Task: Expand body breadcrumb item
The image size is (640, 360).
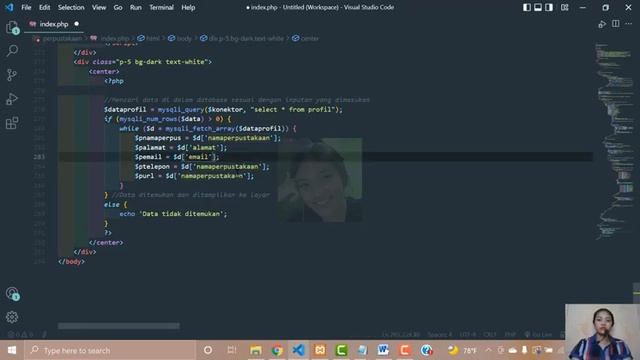Action: pos(184,38)
